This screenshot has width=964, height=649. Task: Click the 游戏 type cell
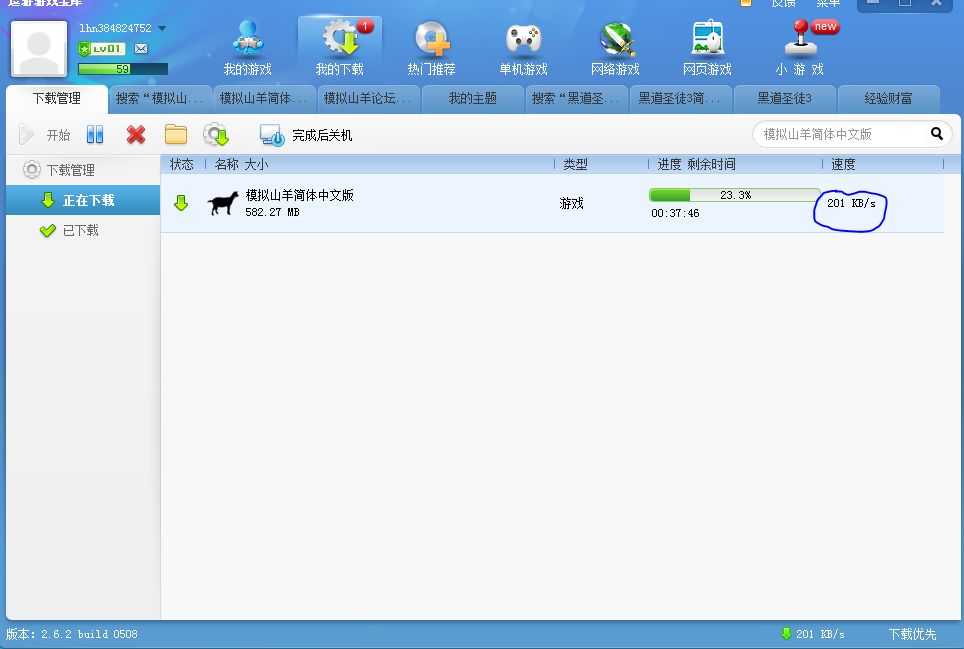(x=571, y=203)
